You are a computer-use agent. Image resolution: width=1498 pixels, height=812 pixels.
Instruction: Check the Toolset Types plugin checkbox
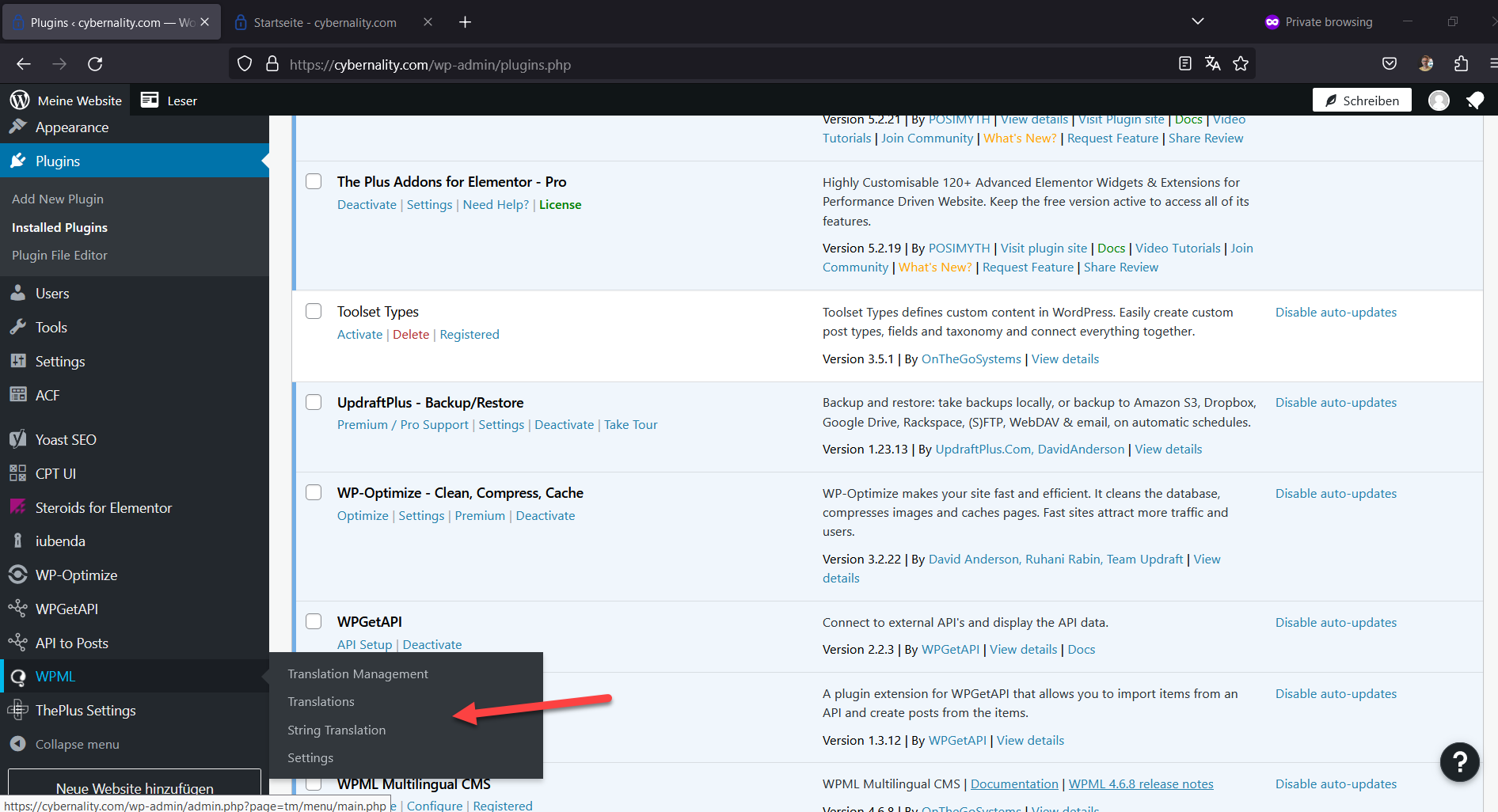[x=314, y=311]
